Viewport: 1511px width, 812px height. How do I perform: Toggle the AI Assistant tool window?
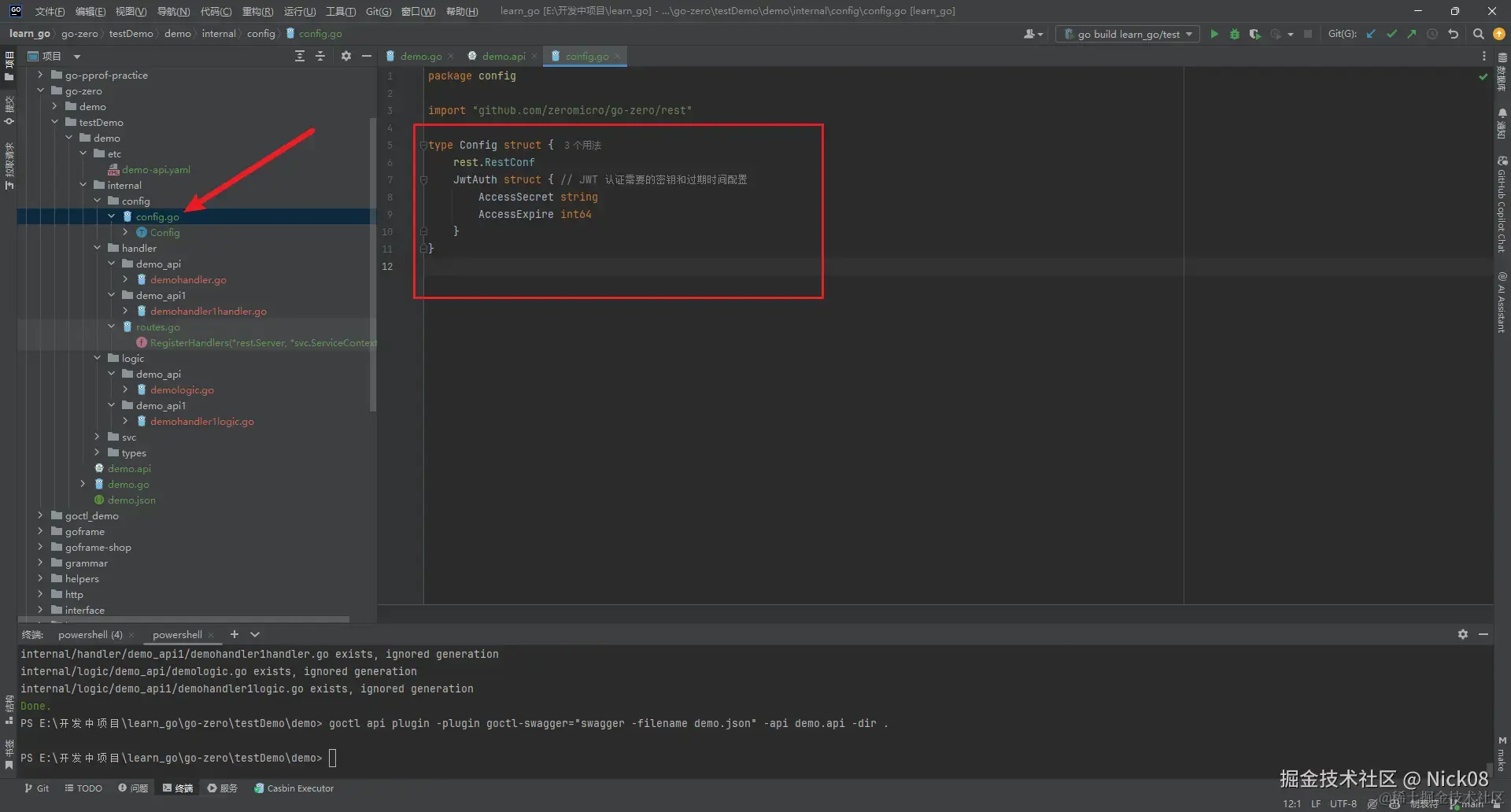click(1502, 303)
